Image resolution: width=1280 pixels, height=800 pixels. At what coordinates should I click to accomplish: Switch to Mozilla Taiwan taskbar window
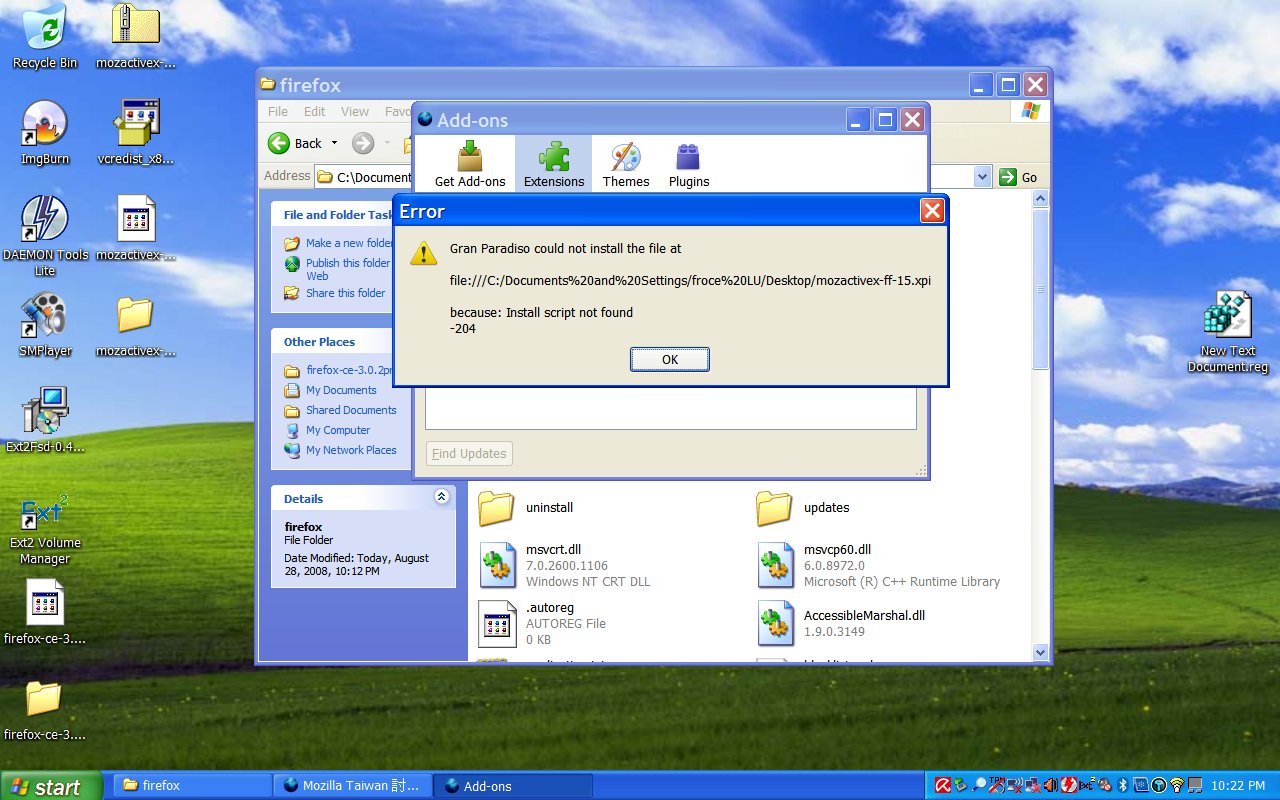tap(353, 786)
